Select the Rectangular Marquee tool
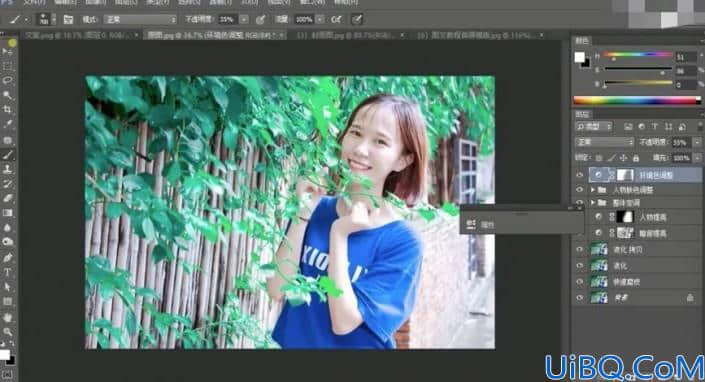Image resolution: width=705 pixels, height=382 pixels. [7, 66]
